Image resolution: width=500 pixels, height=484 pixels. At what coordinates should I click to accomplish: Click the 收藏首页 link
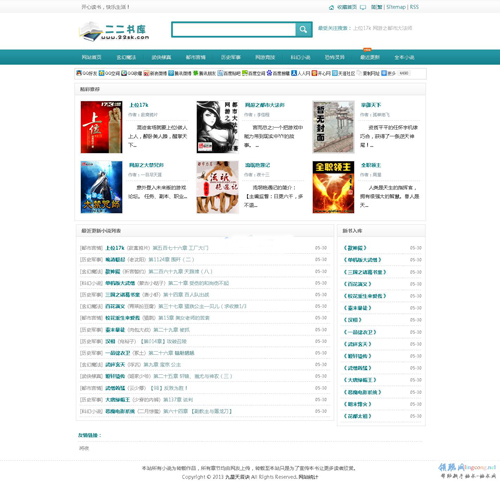click(347, 7)
